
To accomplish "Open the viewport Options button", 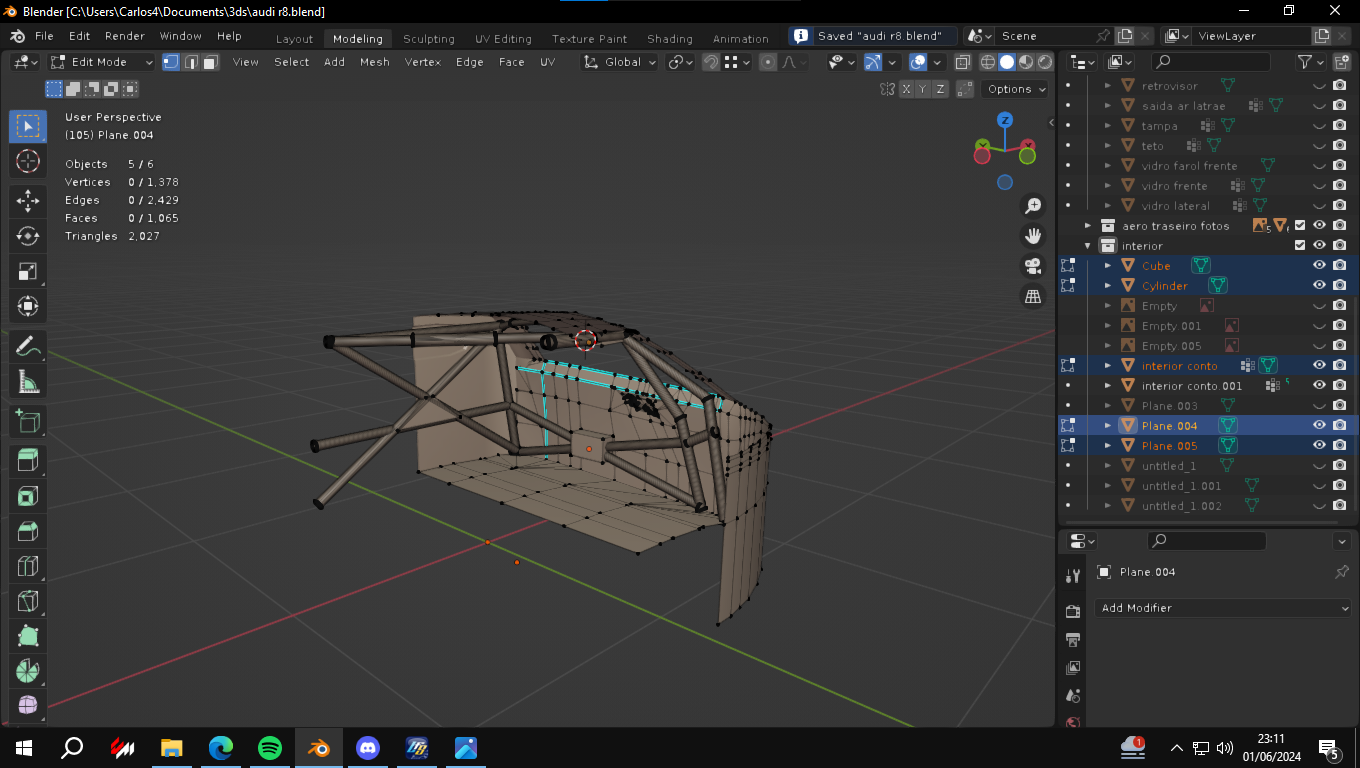I will (x=1016, y=89).
